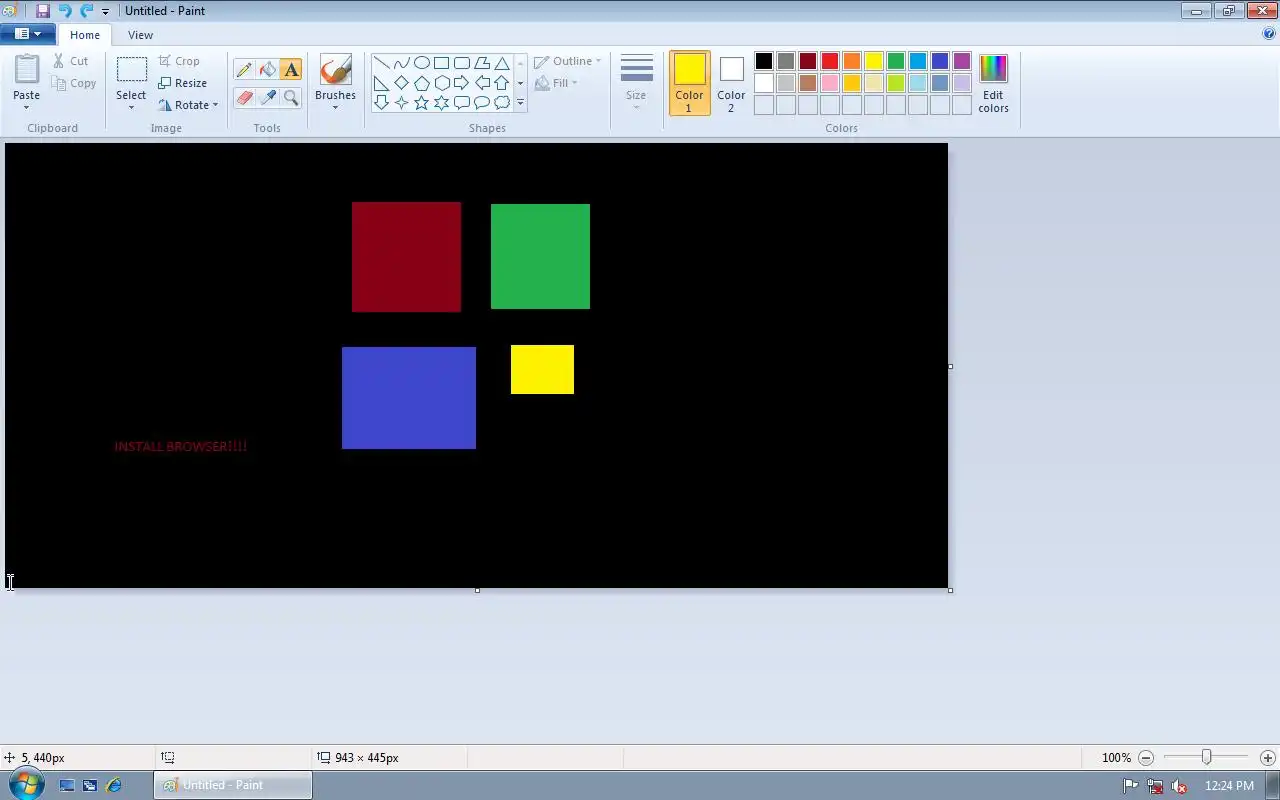Activate Color 1 foreground selector

click(x=689, y=83)
